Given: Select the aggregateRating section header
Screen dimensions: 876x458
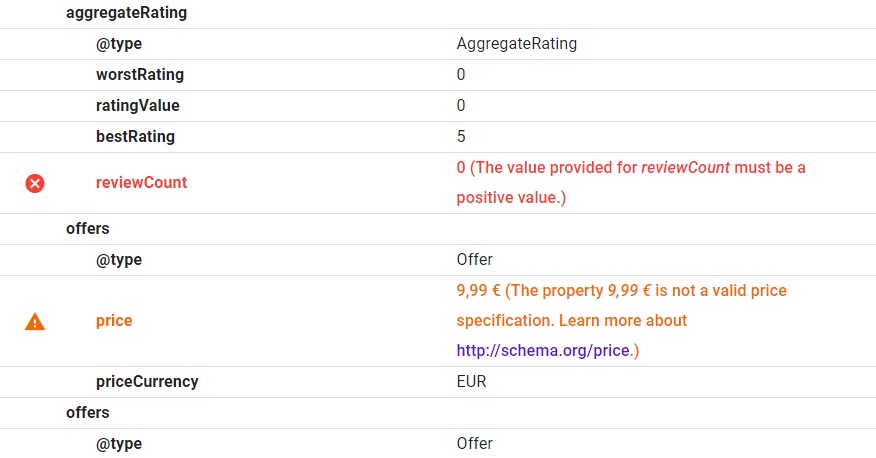Looking at the screenshot, I should pos(112,13).
